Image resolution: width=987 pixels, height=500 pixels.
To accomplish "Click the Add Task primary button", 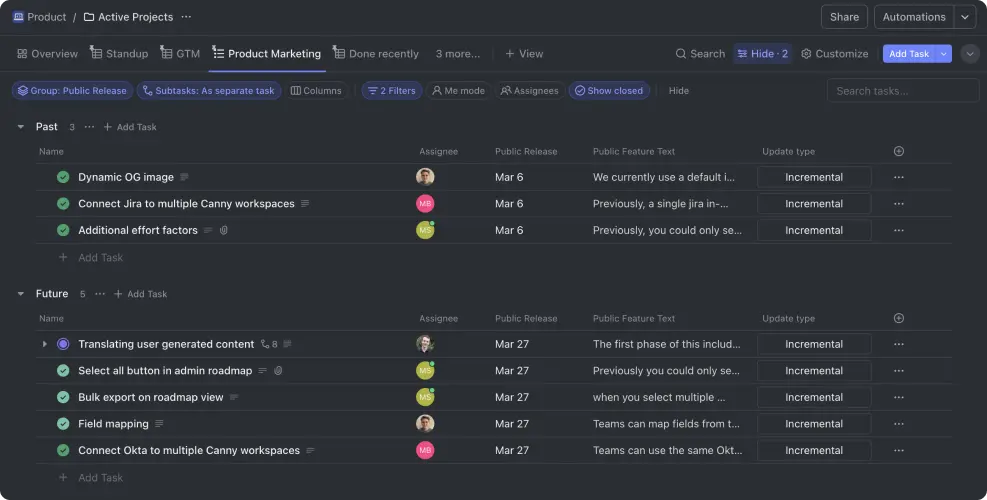I will (909, 54).
